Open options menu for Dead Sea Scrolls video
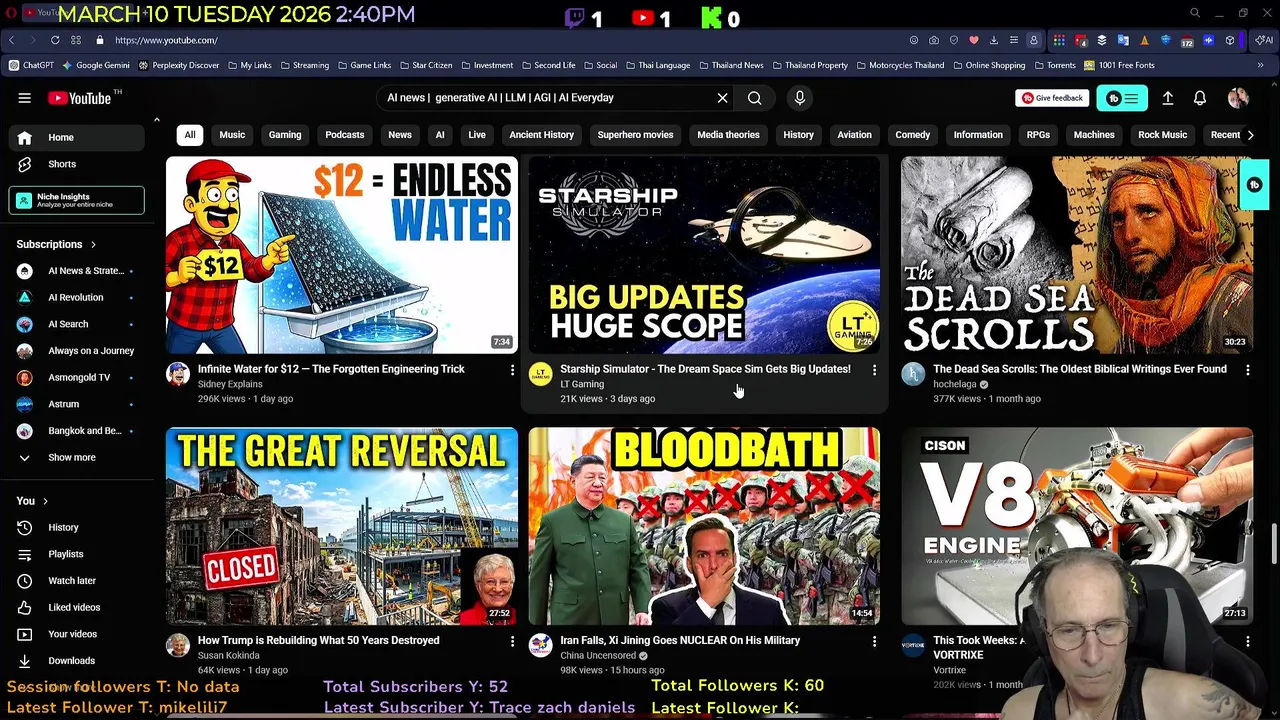The height and width of the screenshot is (720, 1280). tap(1247, 370)
